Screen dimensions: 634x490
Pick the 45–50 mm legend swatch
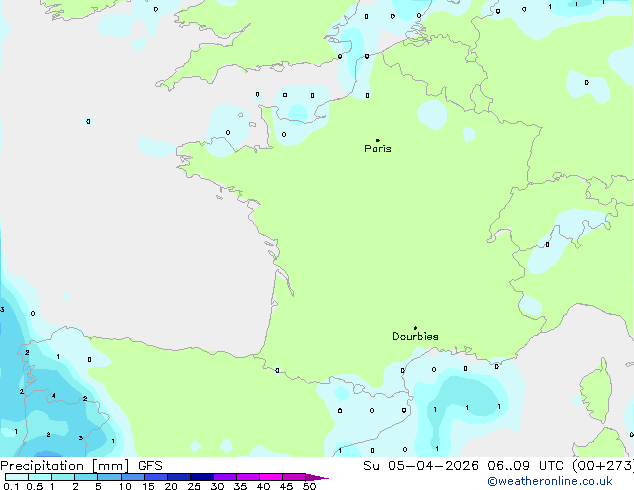click(x=294, y=477)
